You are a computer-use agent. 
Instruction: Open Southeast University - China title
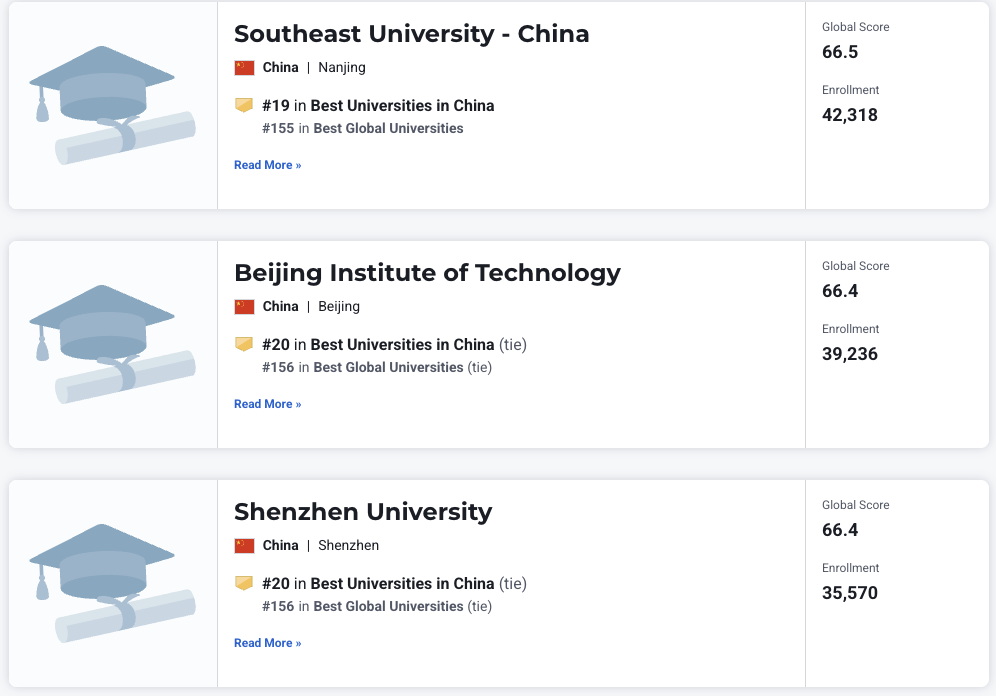[412, 34]
